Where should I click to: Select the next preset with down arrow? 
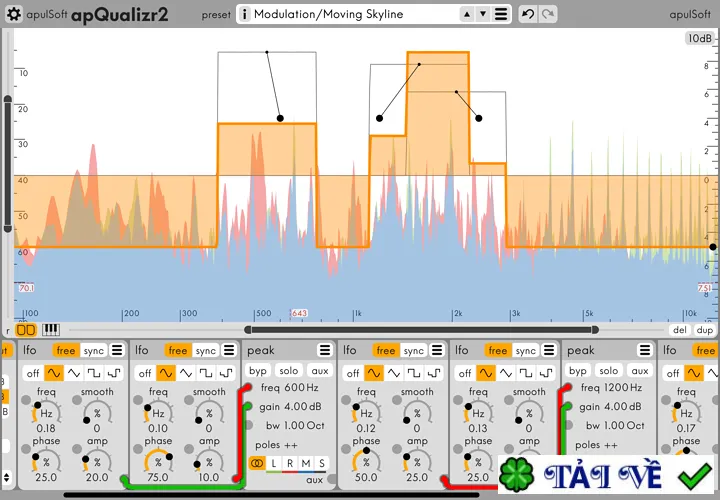[483, 14]
